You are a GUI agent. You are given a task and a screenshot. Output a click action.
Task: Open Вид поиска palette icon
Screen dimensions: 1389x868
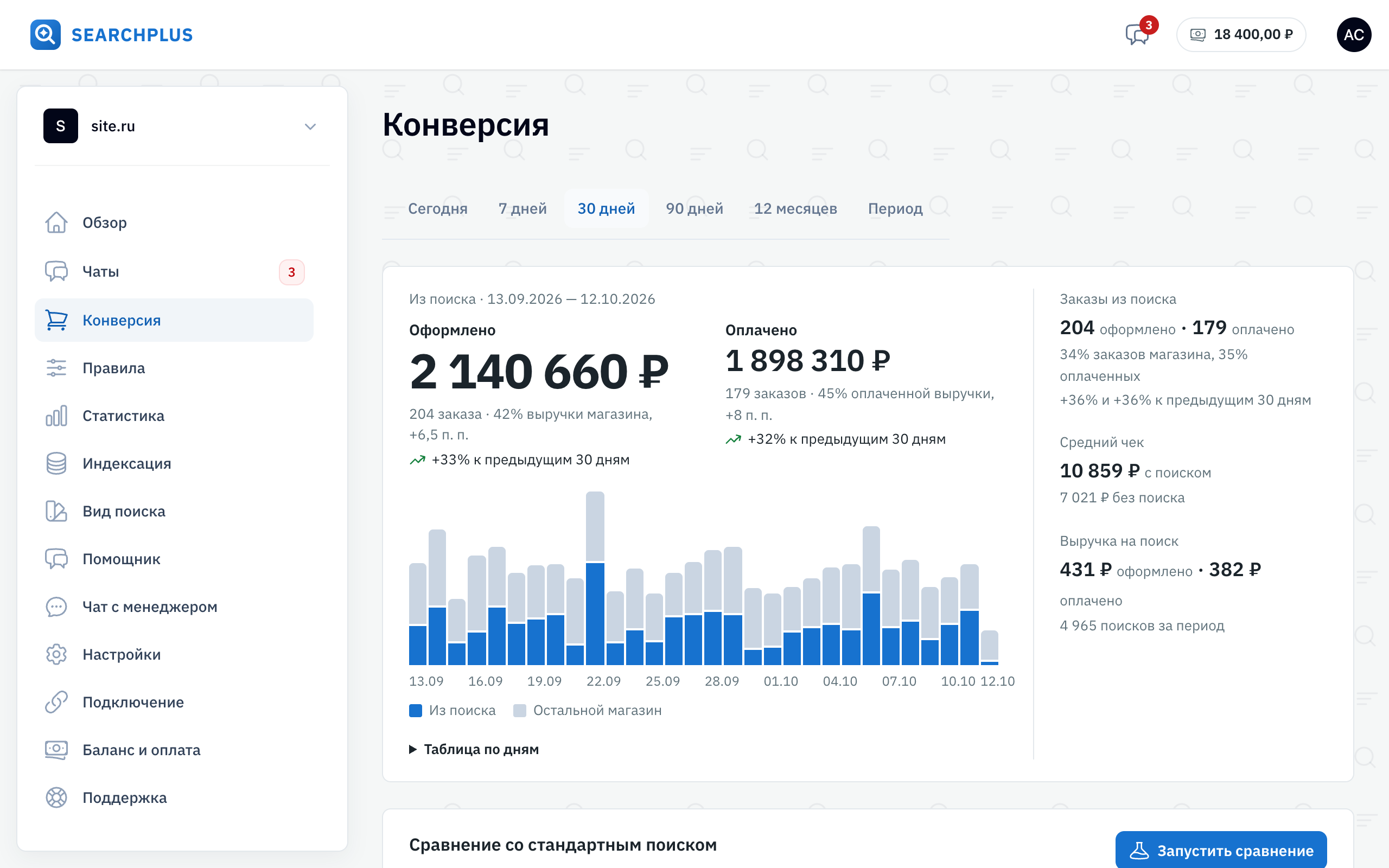(x=56, y=511)
